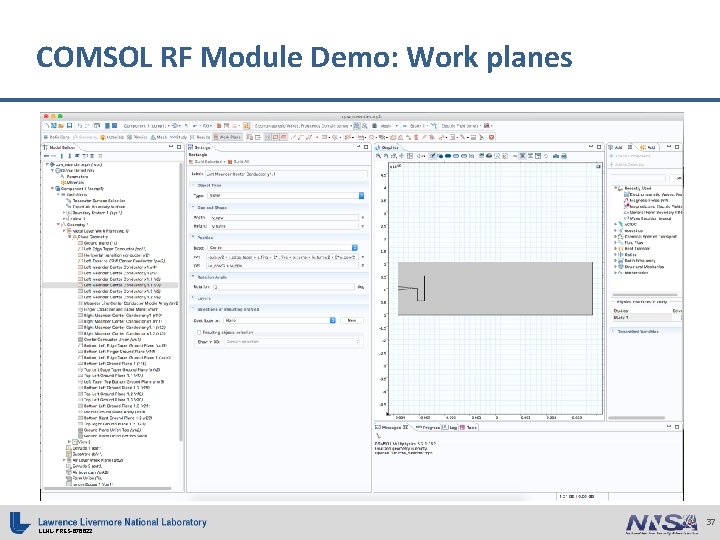Enable Resulting objects selection checkbox
This screenshot has height=540, width=720.
click(x=199, y=332)
